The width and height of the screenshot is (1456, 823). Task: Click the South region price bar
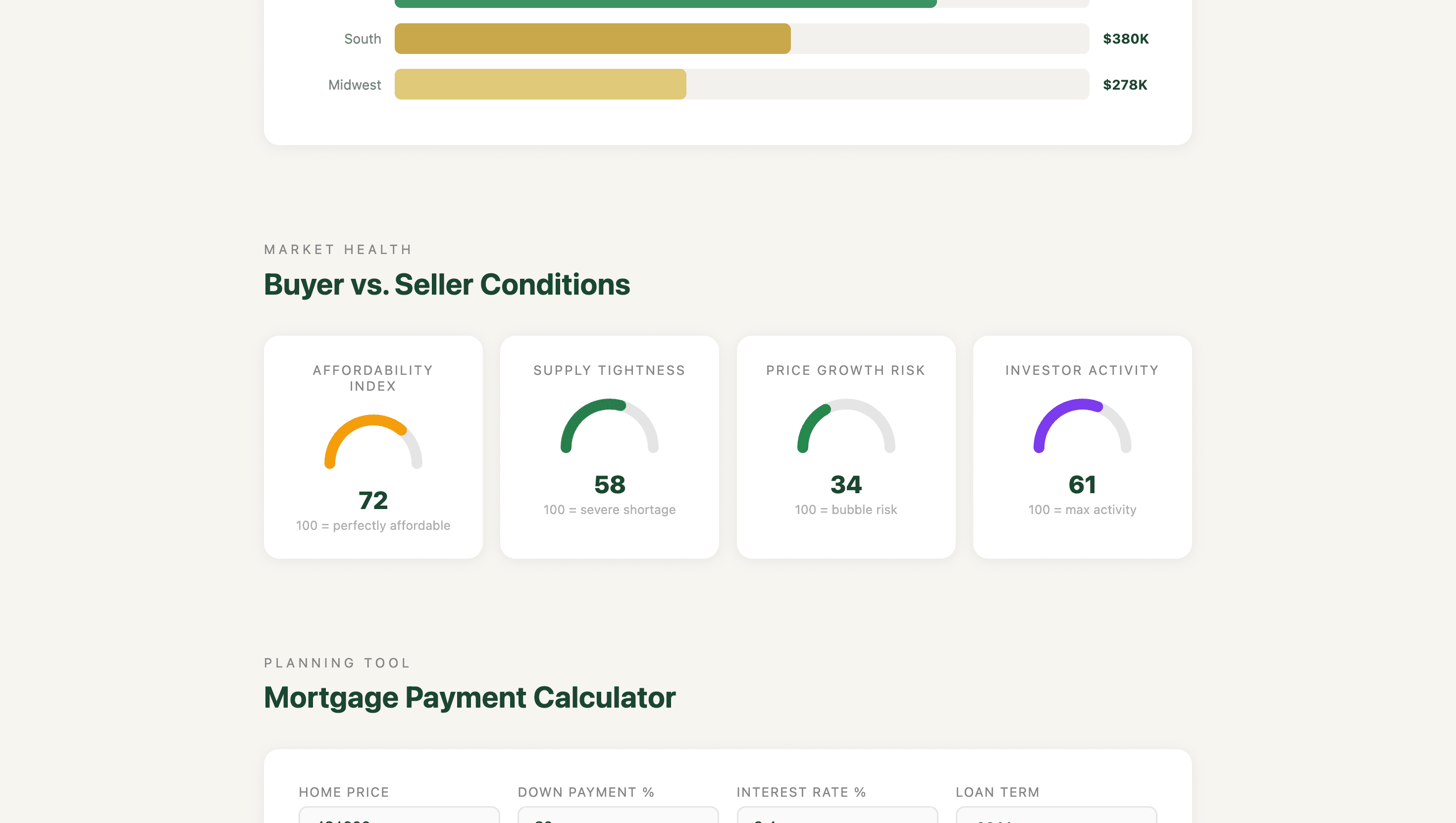[592, 39]
